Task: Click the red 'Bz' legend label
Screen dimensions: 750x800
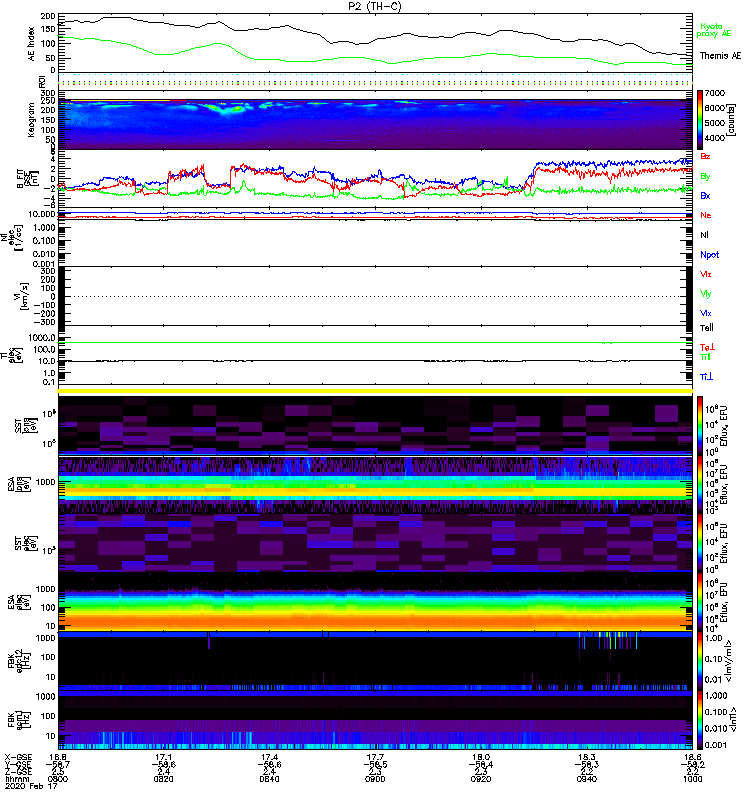Action: [705, 156]
